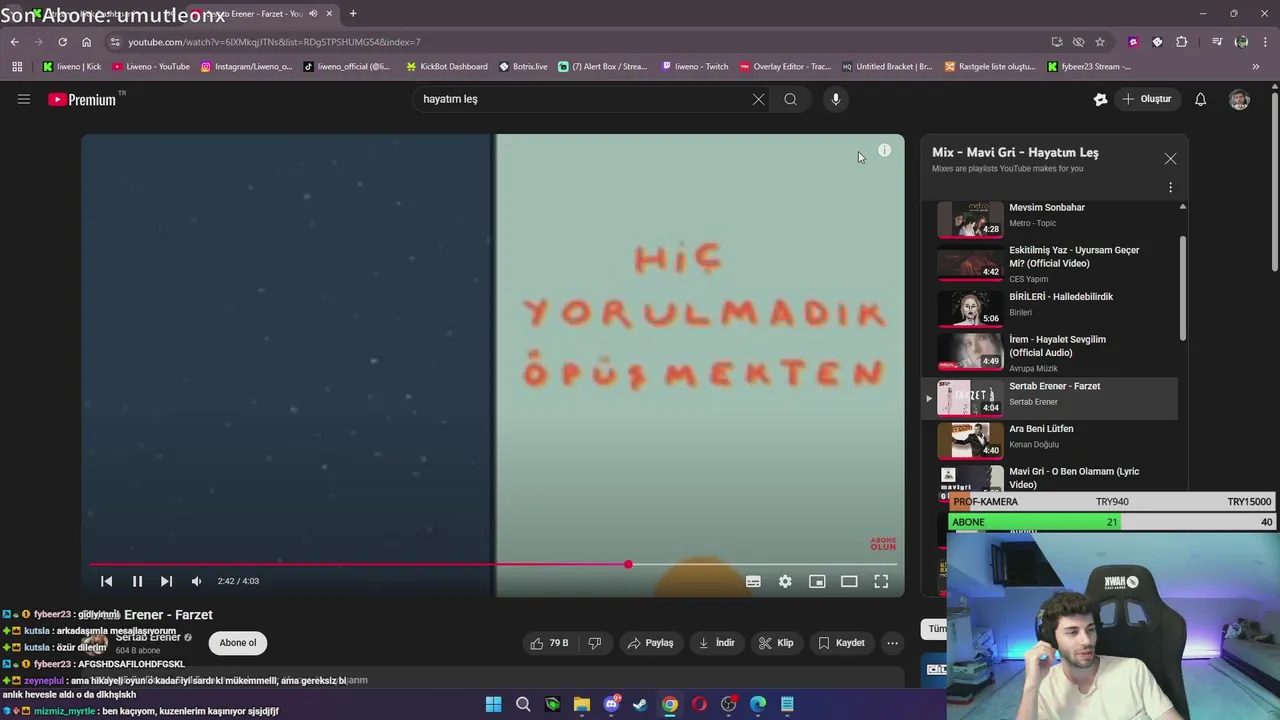Image resolution: width=1280 pixels, height=720 pixels.
Task: Play Ara Beni Lütfen by Kenan Doğulu
Action: (1050, 440)
